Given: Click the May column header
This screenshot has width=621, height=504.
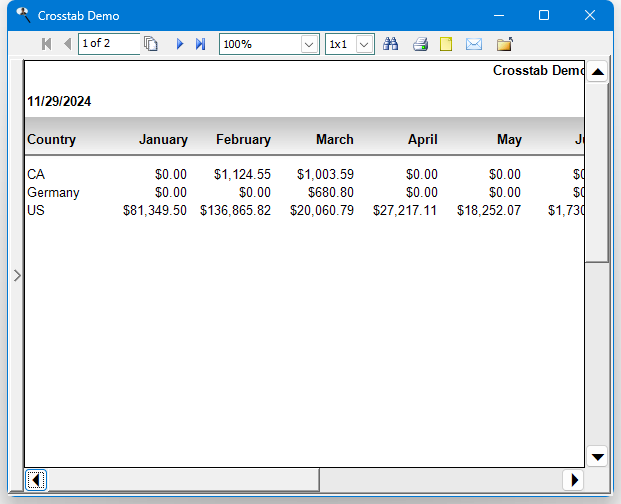Looking at the screenshot, I should point(509,139).
